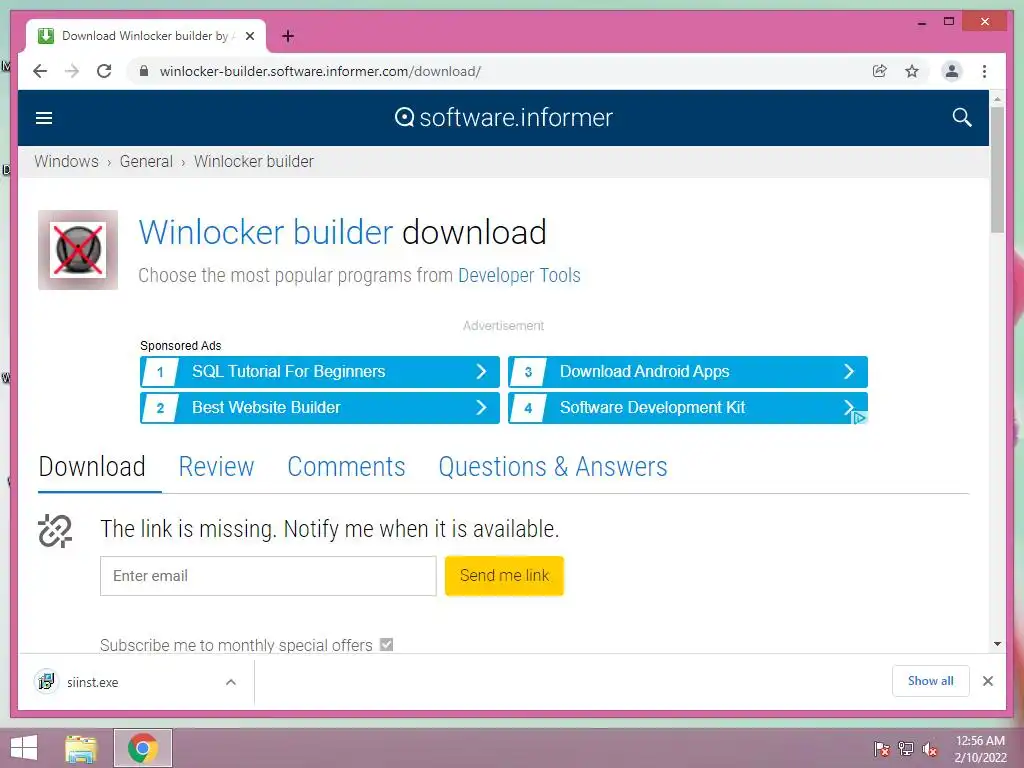Expand options arrow for siinst.exe download

(231, 682)
